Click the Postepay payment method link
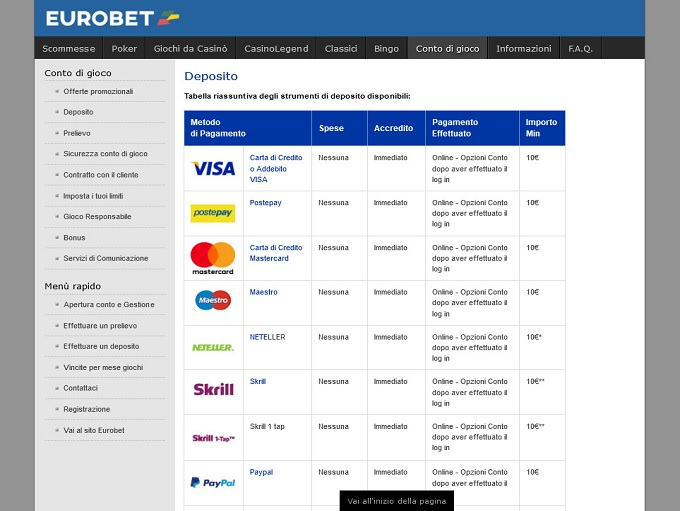 click(265, 203)
